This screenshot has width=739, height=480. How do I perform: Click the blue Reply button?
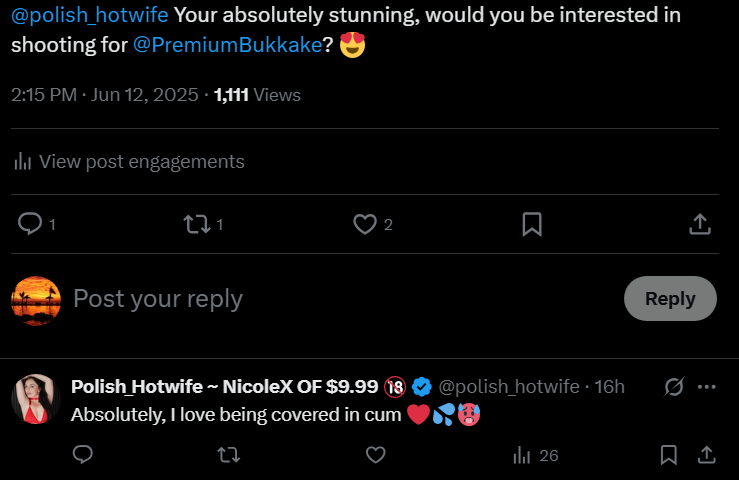pyautogui.click(x=670, y=298)
